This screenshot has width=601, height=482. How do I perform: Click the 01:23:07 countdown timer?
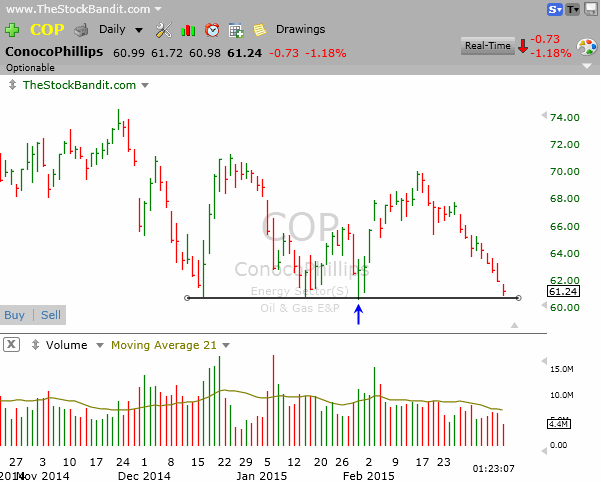pyautogui.click(x=493, y=468)
